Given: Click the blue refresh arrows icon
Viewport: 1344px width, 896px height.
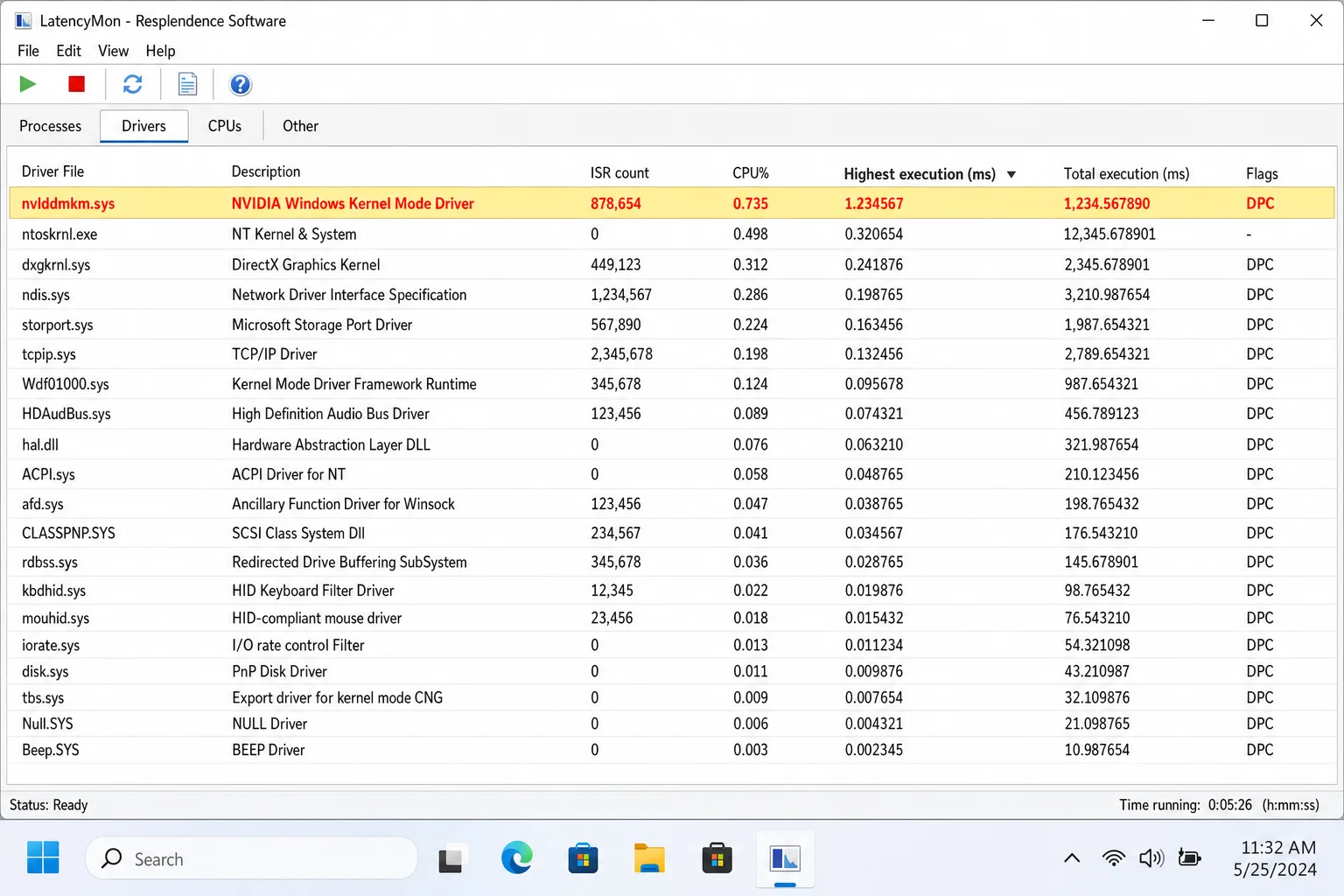Looking at the screenshot, I should (x=132, y=84).
